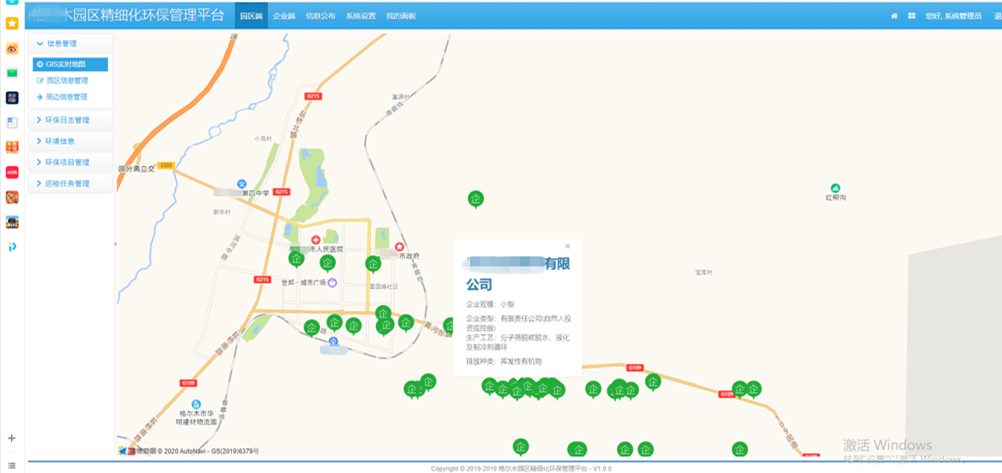Expand the 环保项目管理 section

[69, 162]
